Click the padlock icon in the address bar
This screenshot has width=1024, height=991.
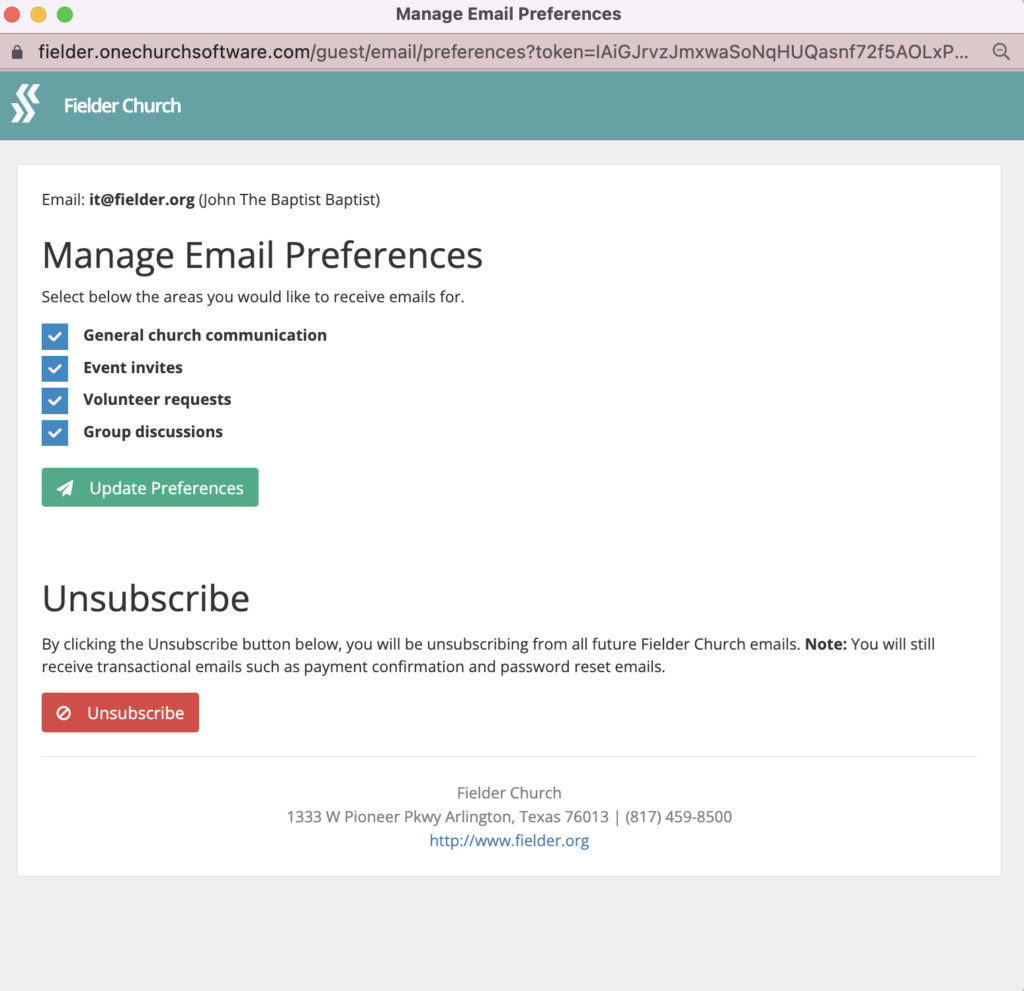coord(18,51)
